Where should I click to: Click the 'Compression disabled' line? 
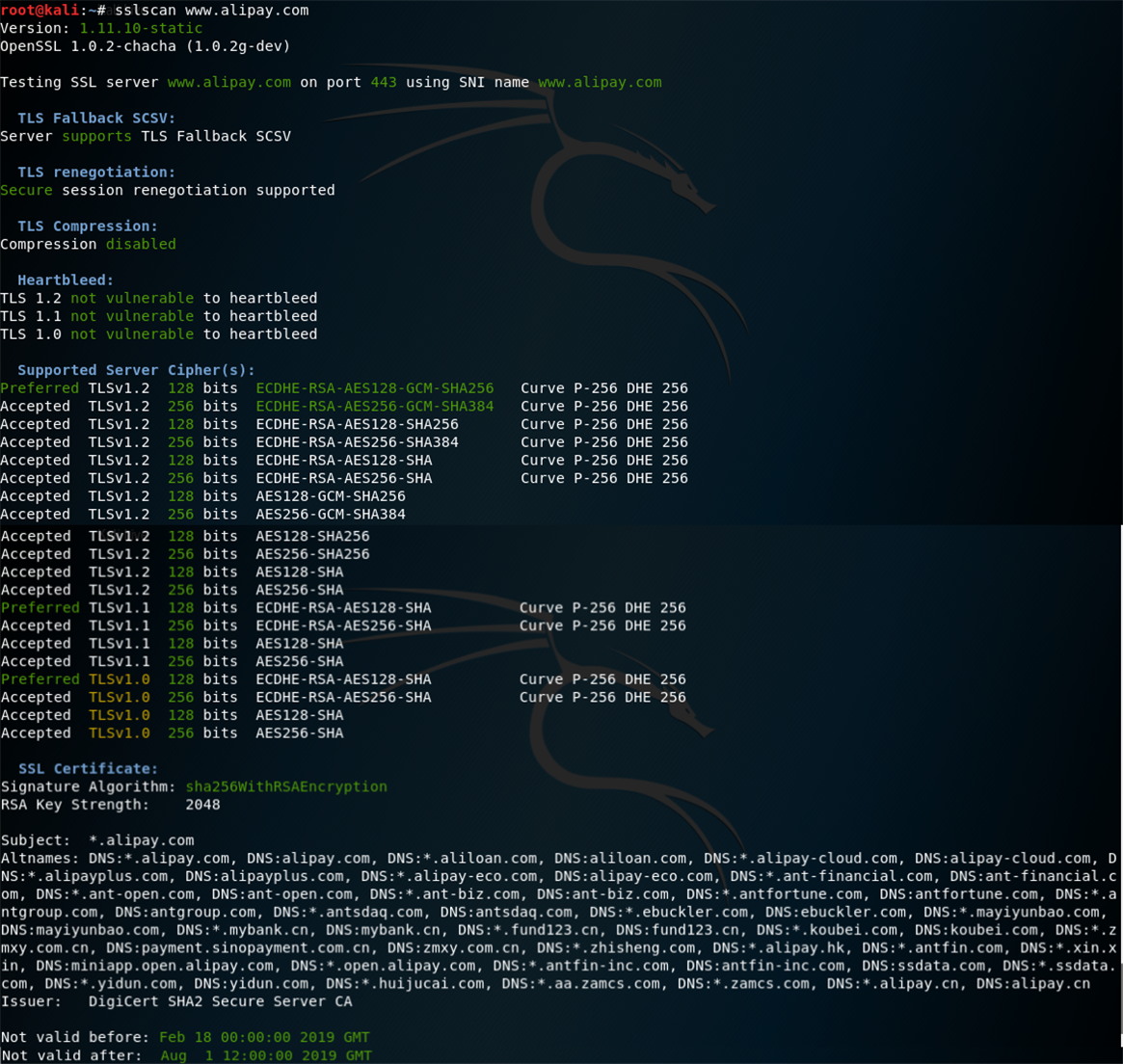coord(88,244)
